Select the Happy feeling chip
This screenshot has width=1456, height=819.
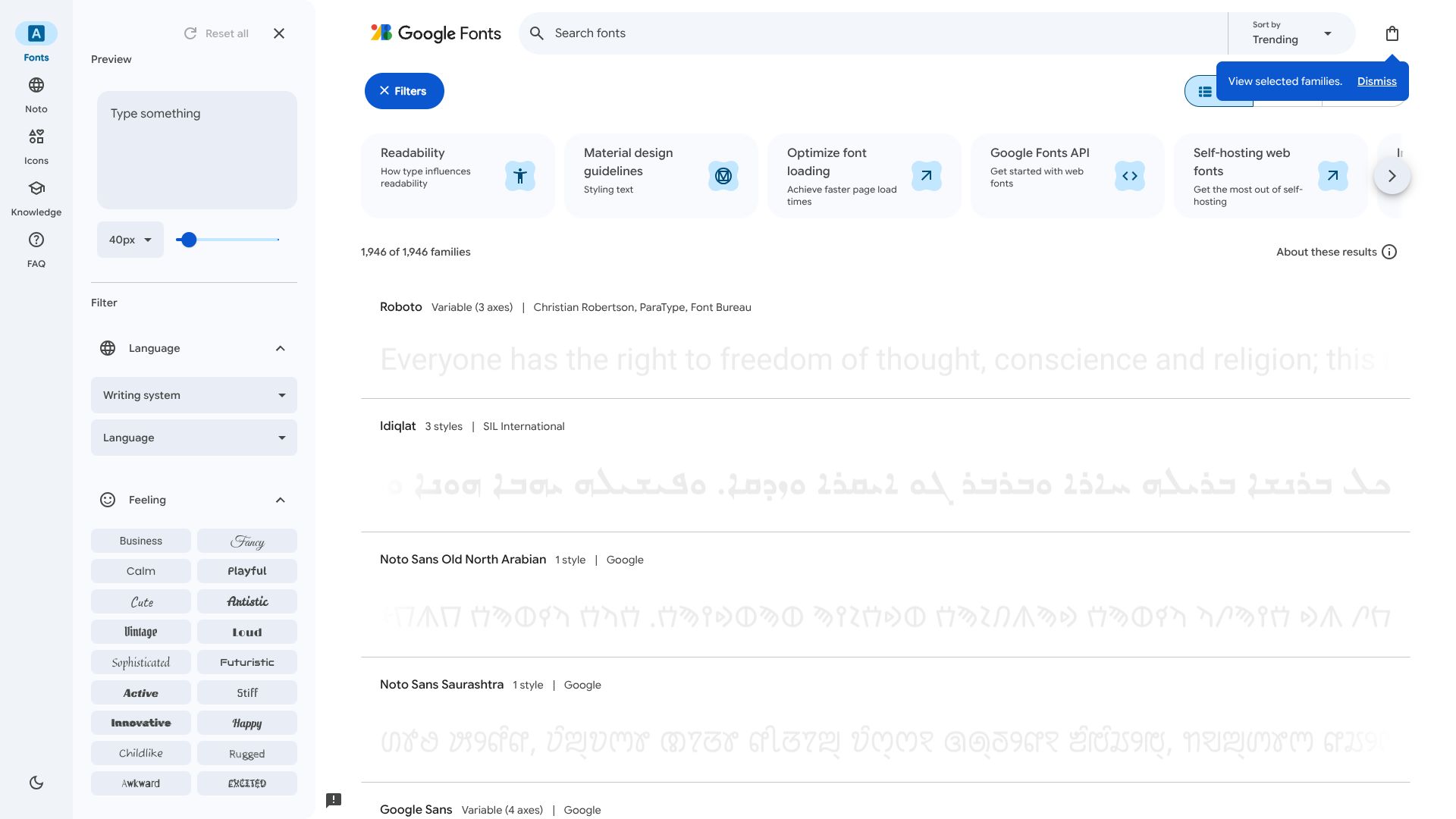tap(247, 723)
